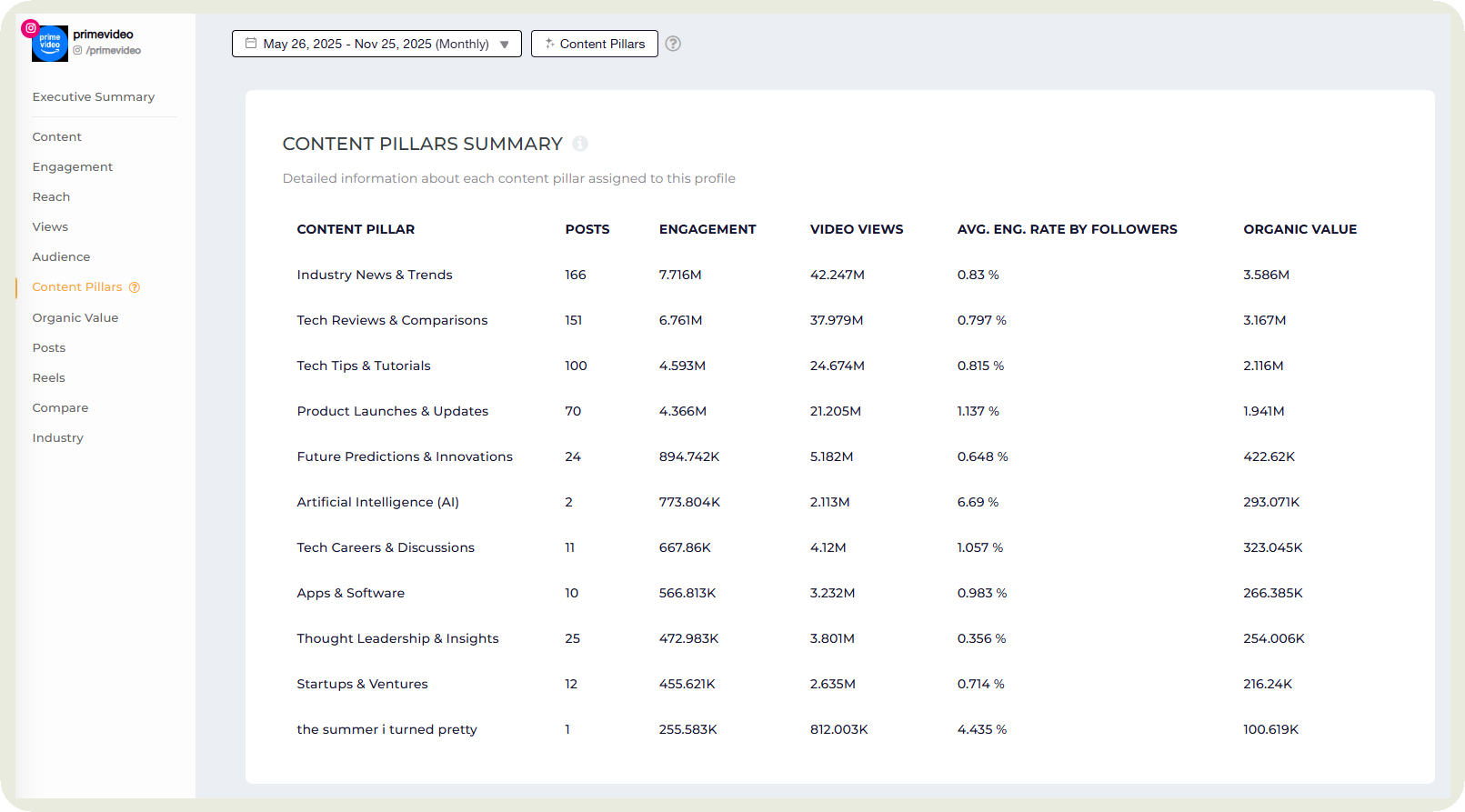Click the 2.635M video views value
This screenshot has height=812, width=1465.
click(x=833, y=684)
